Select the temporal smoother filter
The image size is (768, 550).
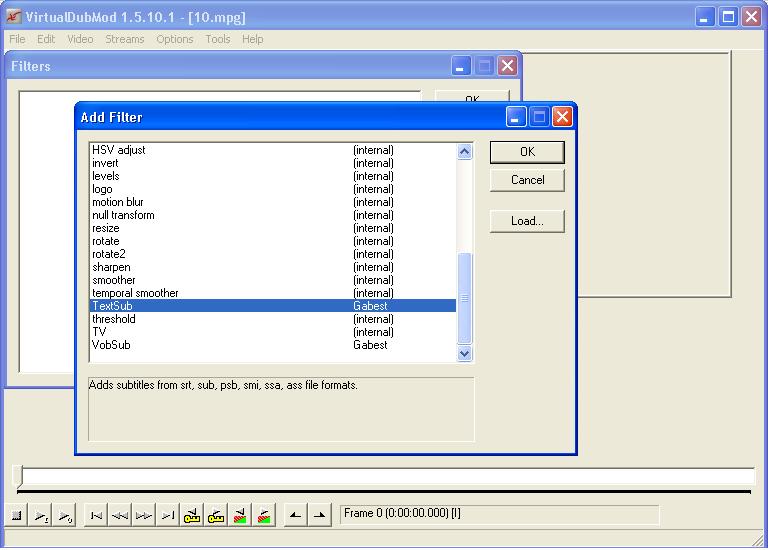point(273,293)
